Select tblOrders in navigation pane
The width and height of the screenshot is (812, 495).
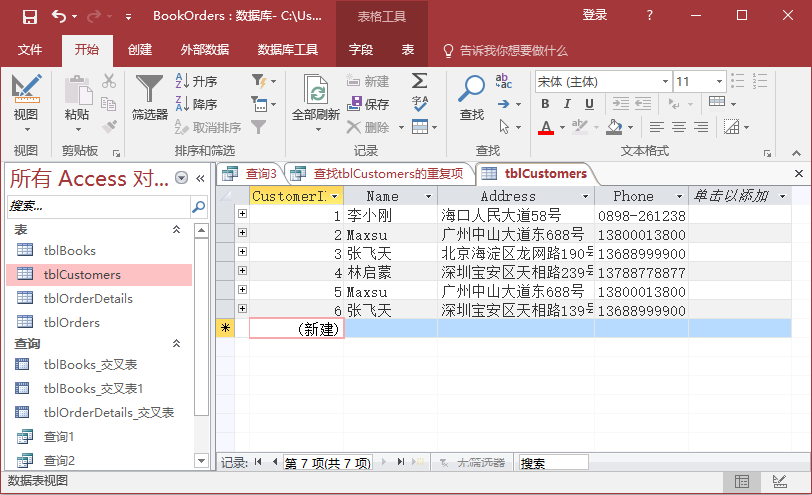72,322
